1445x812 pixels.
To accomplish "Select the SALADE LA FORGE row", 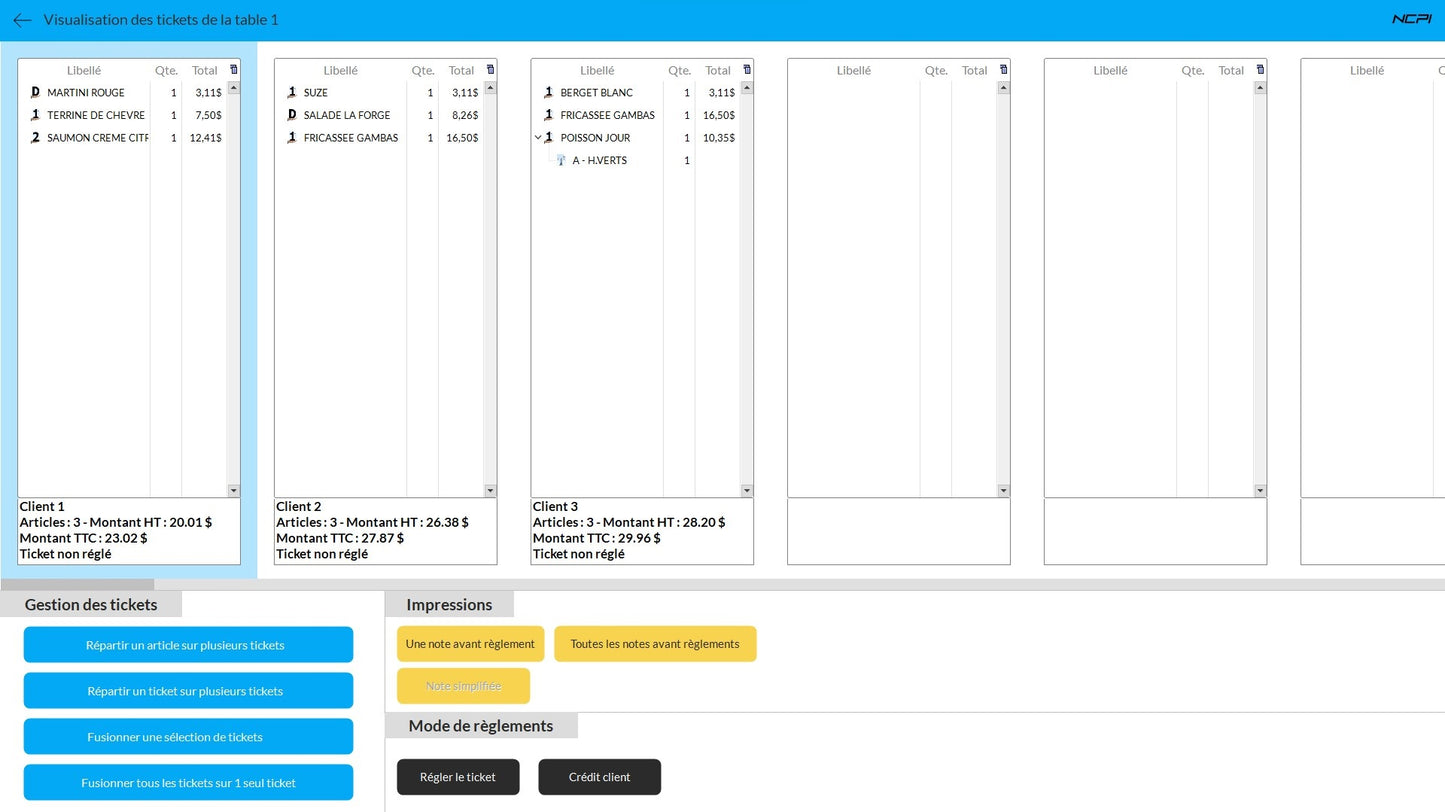I will 380,115.
